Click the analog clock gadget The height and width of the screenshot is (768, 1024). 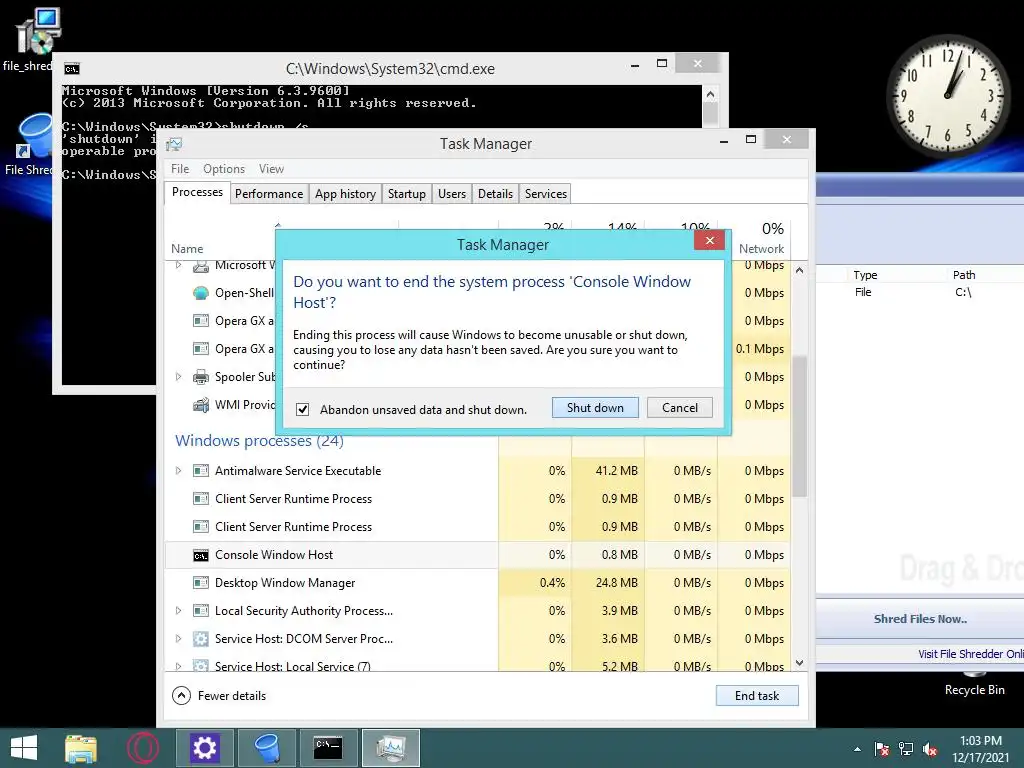pos(948,97)
